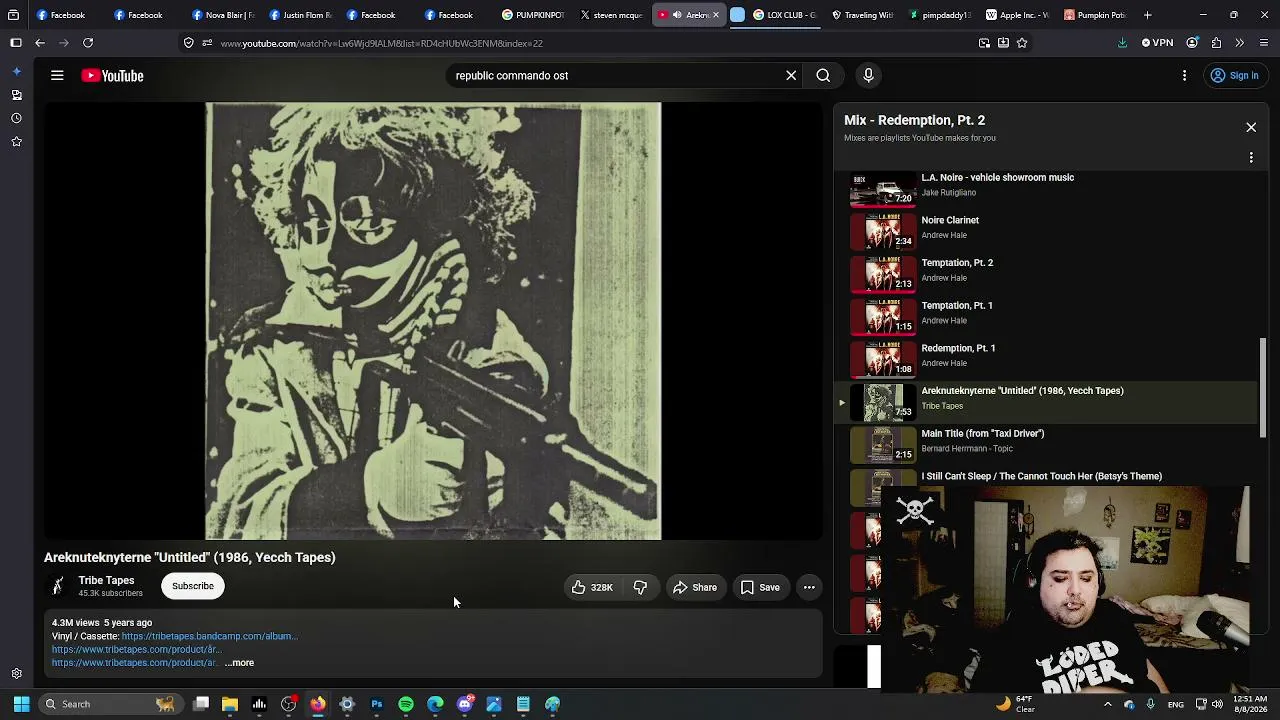Switch to the Apple Inc. Wikipedia tab
1280x720 pixels.
coord(1018,15)
